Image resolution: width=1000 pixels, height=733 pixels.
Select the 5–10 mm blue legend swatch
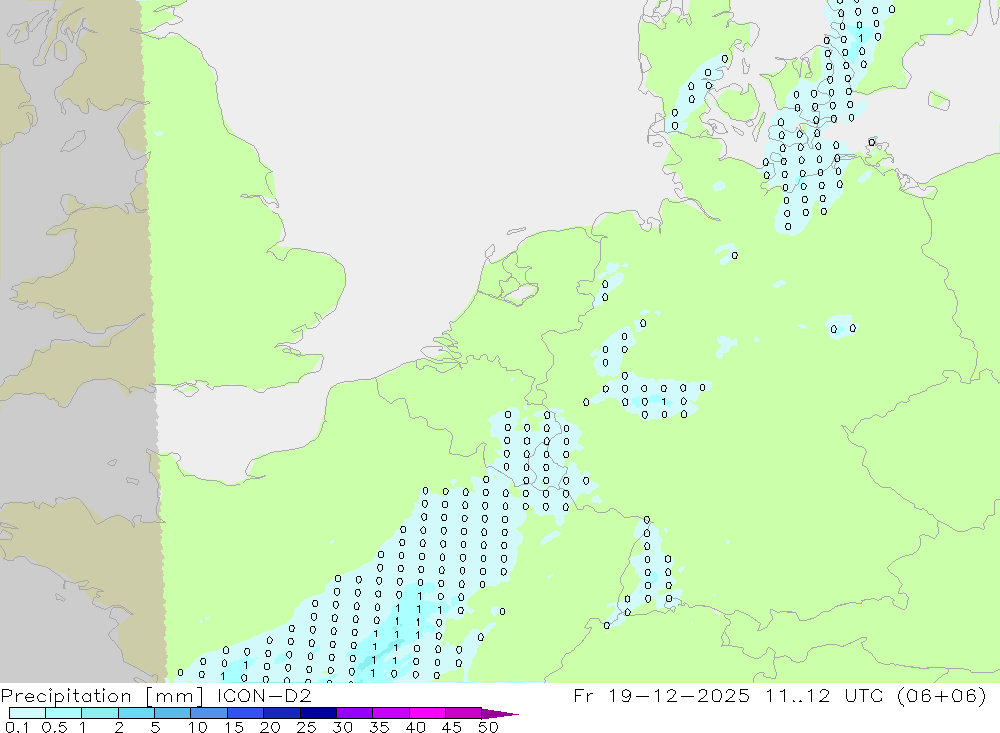click(173, 713)
